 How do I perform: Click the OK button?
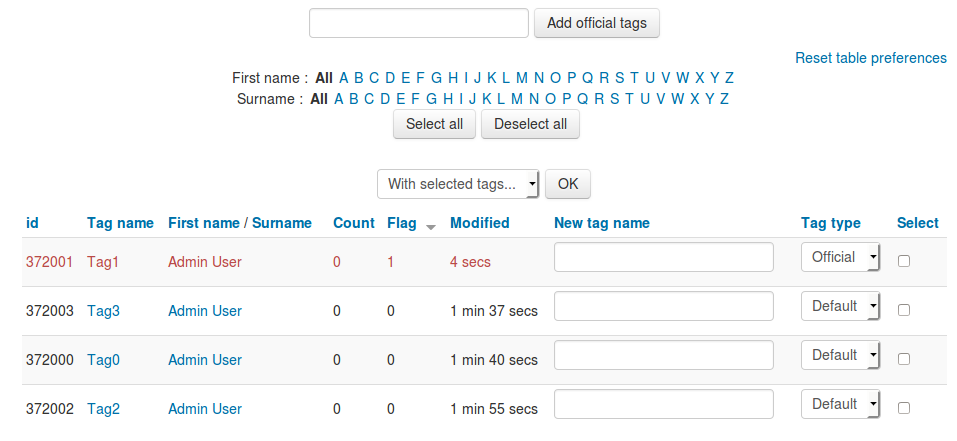point(568,184)
